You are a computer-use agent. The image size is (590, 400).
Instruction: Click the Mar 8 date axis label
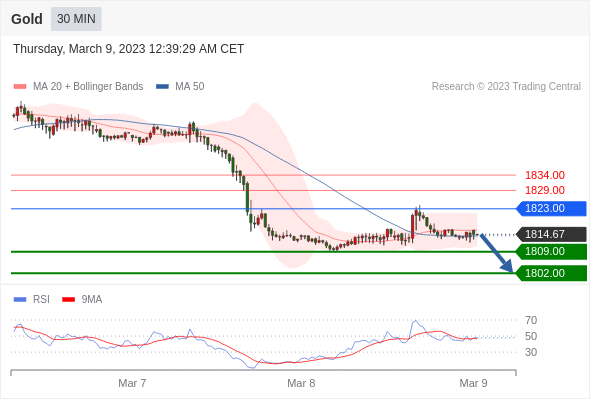[x=301, y=383]
